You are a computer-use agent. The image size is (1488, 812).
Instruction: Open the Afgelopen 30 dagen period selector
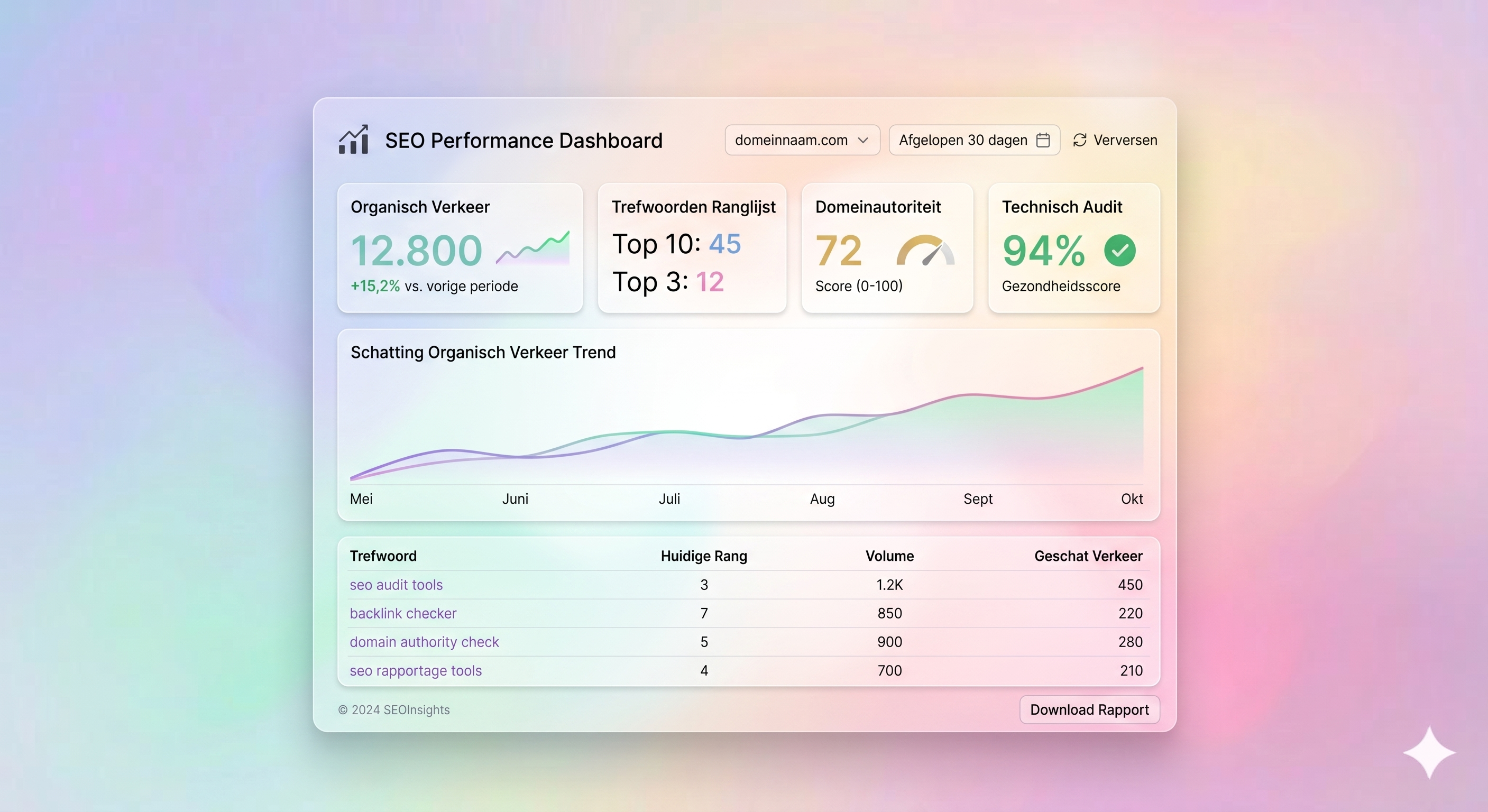pos(974,140)
